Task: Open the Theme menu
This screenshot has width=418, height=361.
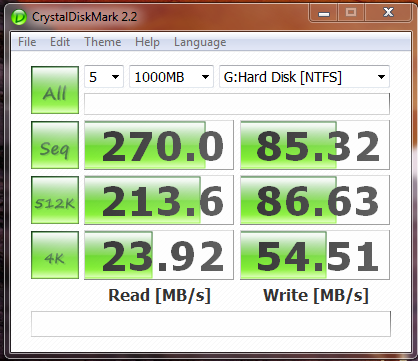Action: (103, 42)
